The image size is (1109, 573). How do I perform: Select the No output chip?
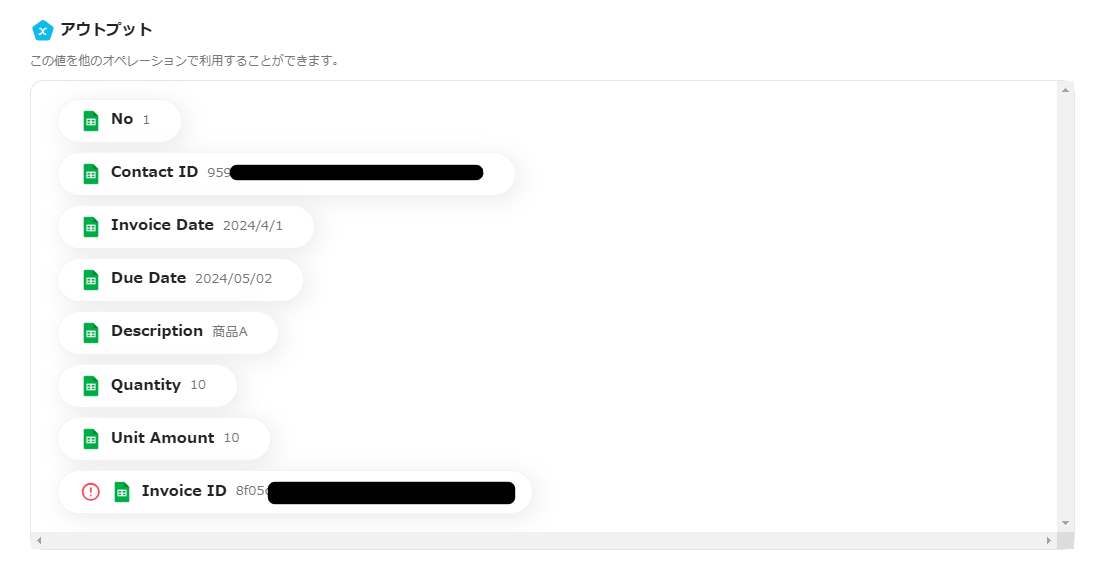120,120
